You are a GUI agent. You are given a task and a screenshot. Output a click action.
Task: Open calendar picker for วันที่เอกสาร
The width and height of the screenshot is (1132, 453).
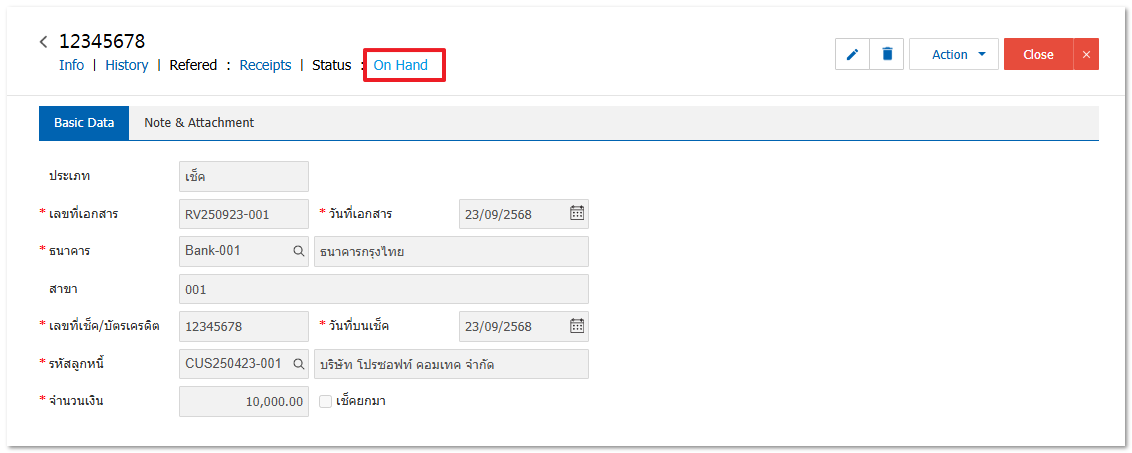577,213
